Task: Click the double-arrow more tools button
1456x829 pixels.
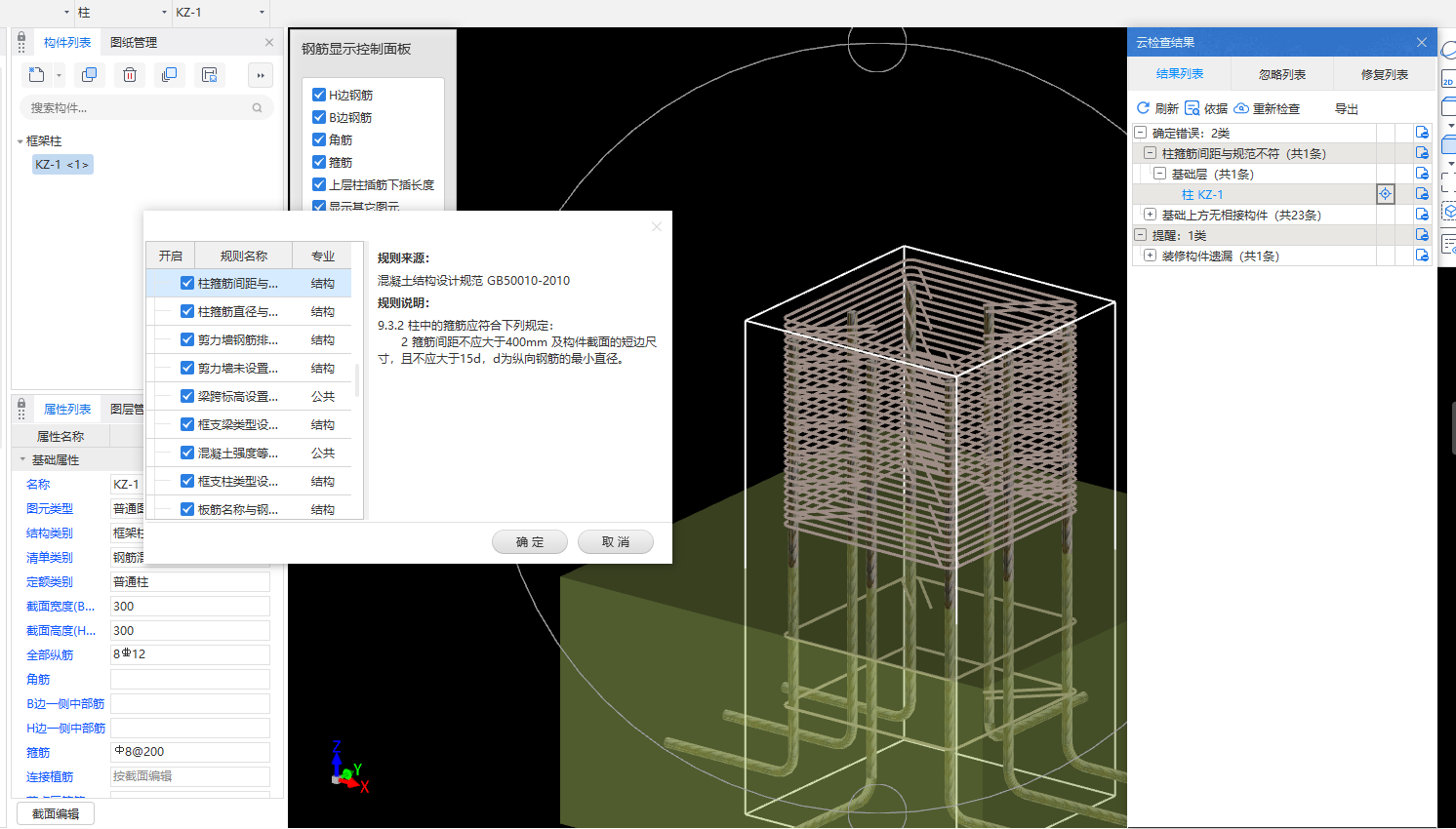Action: tap(260, 75)
